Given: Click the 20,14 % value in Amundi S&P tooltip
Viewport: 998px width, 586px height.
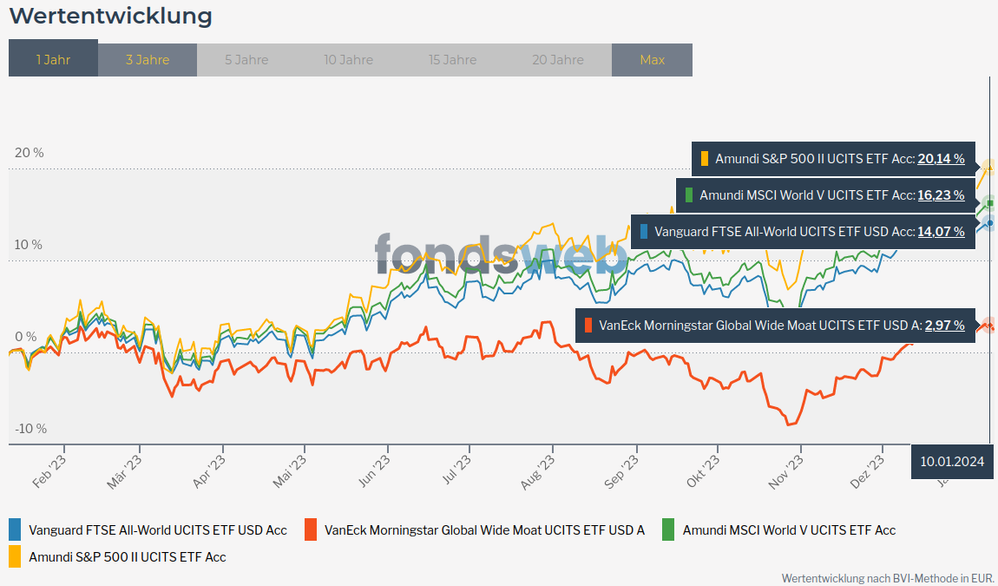Looking at the screenshot, I should point(941,159).
